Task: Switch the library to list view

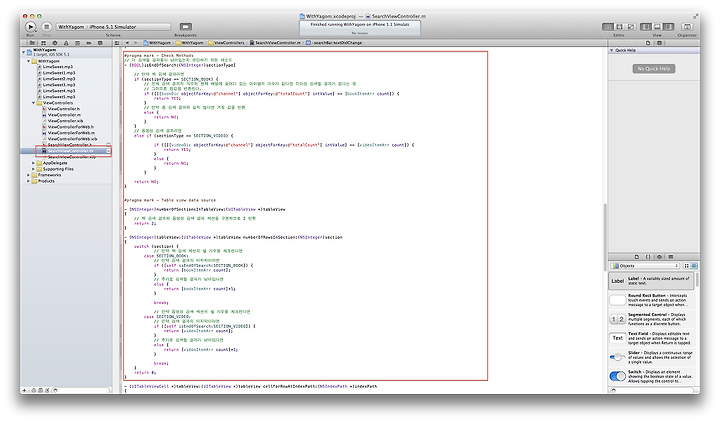Action: pos(694,266)
